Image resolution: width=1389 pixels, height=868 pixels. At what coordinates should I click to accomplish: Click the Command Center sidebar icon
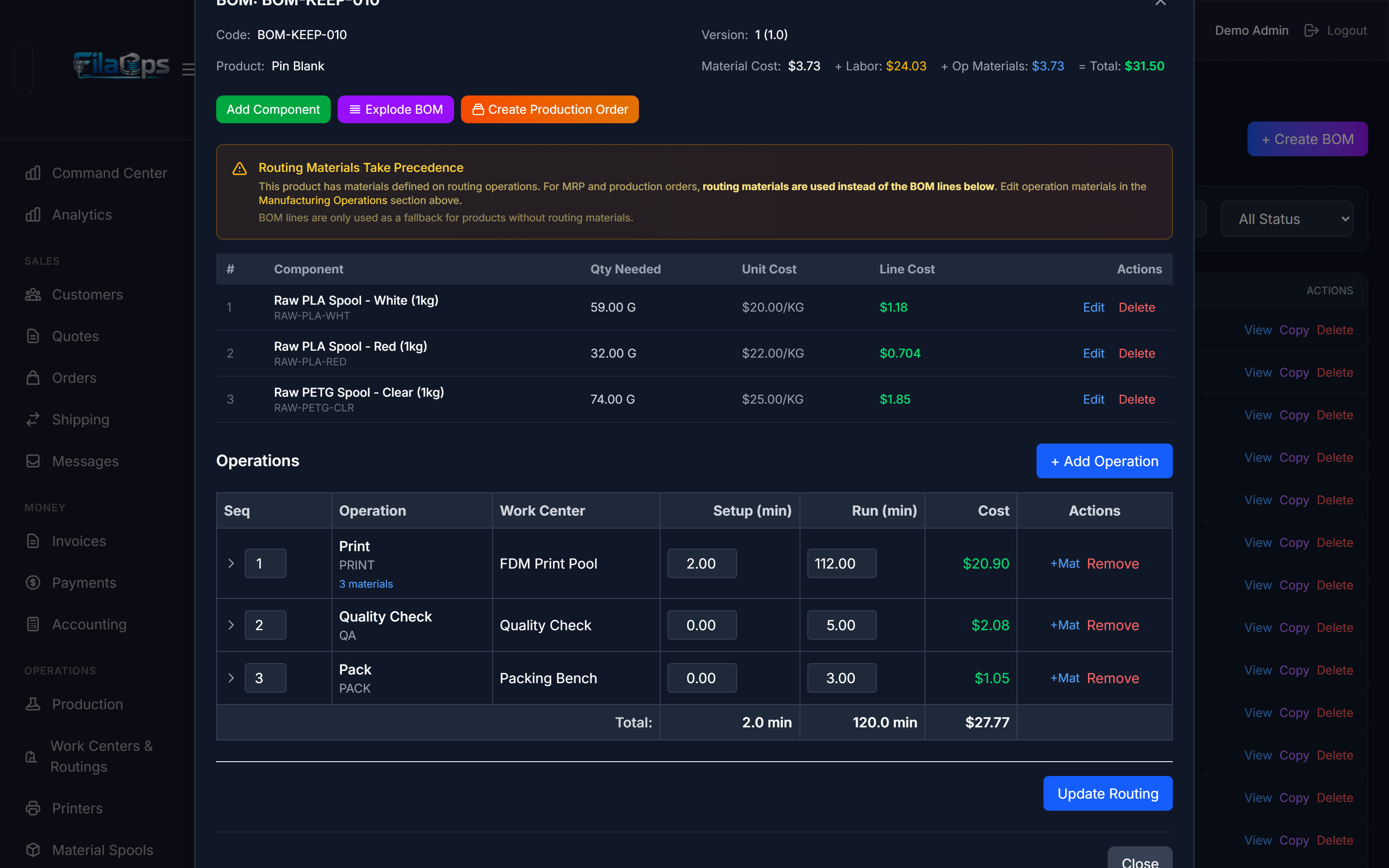33,173
